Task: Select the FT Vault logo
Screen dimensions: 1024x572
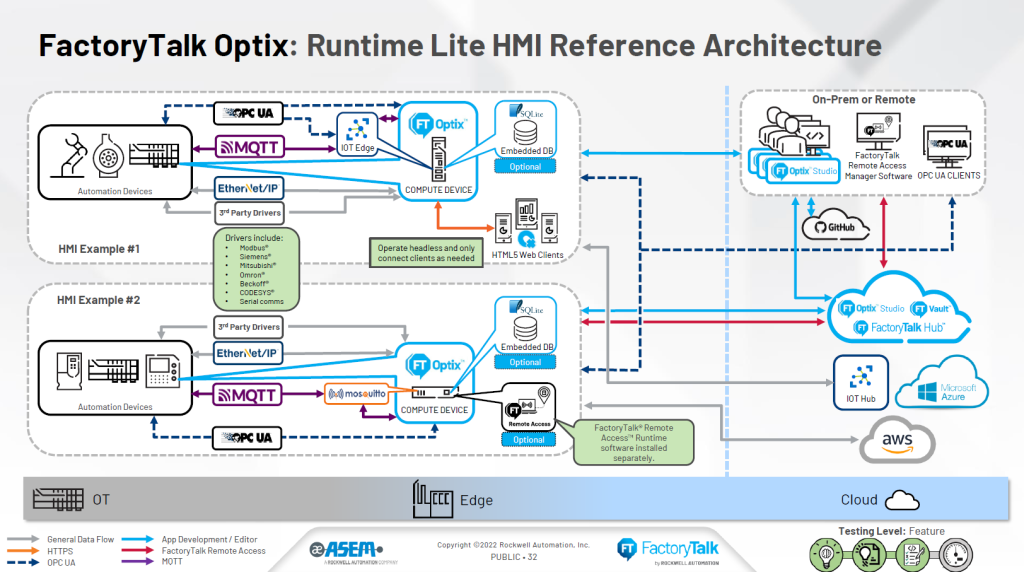Action: pyautogui.click(x=931, y=308)
